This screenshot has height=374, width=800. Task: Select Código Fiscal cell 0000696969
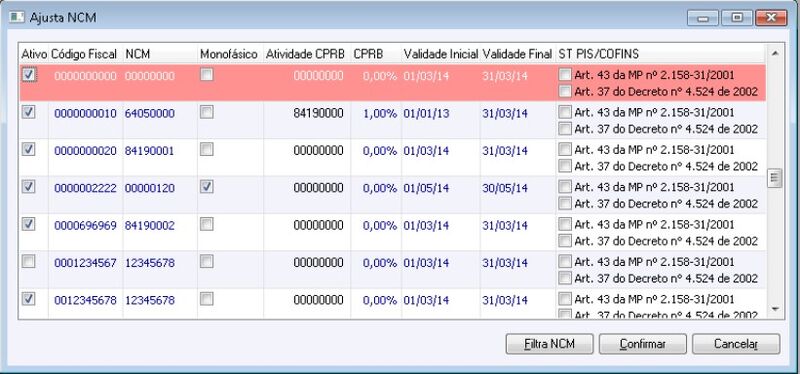point(85,226)
